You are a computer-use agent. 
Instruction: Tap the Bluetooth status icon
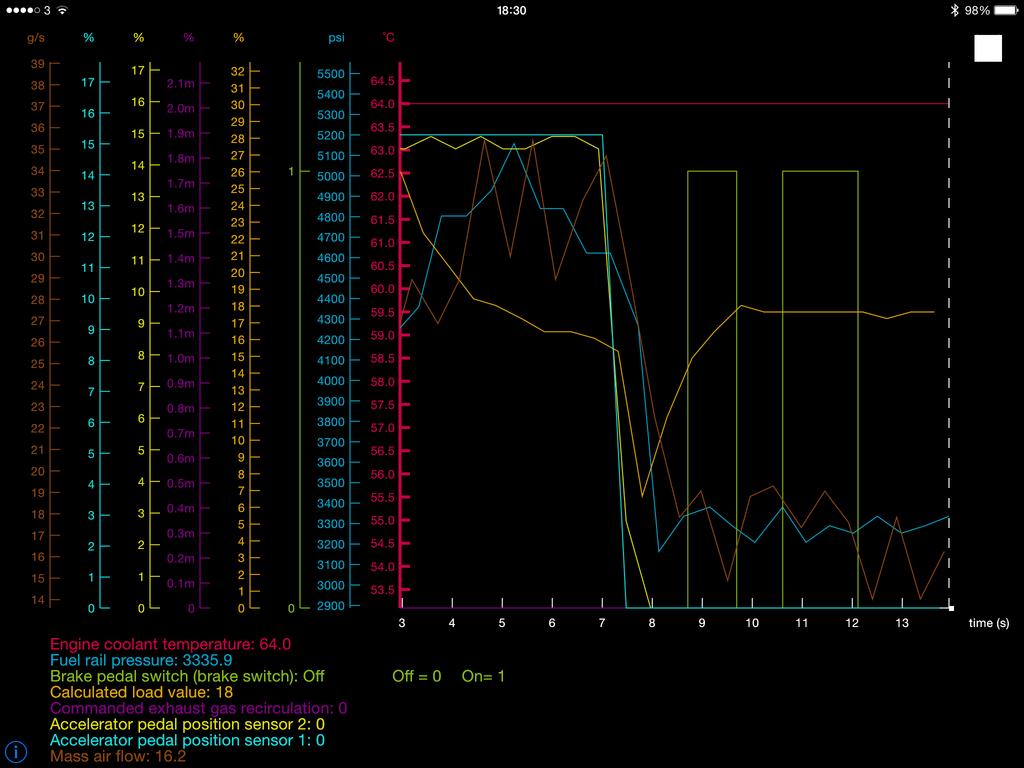954,11
